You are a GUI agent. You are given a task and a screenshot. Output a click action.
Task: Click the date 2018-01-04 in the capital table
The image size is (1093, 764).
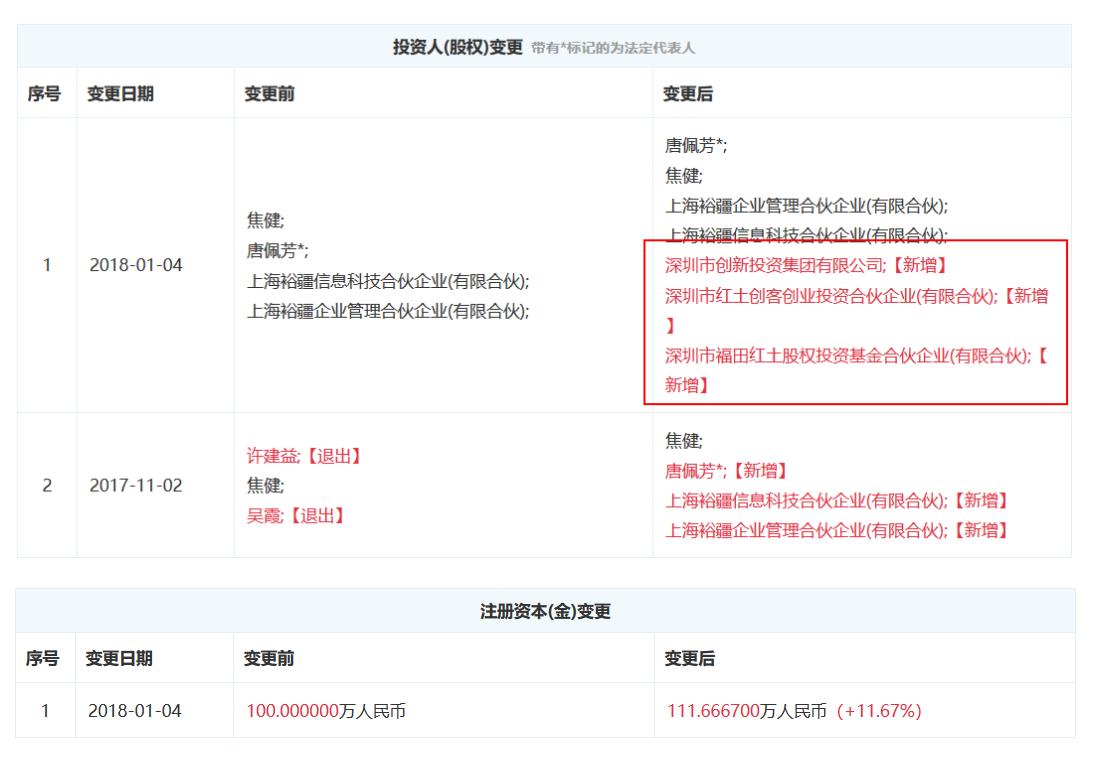pos(135,710)
